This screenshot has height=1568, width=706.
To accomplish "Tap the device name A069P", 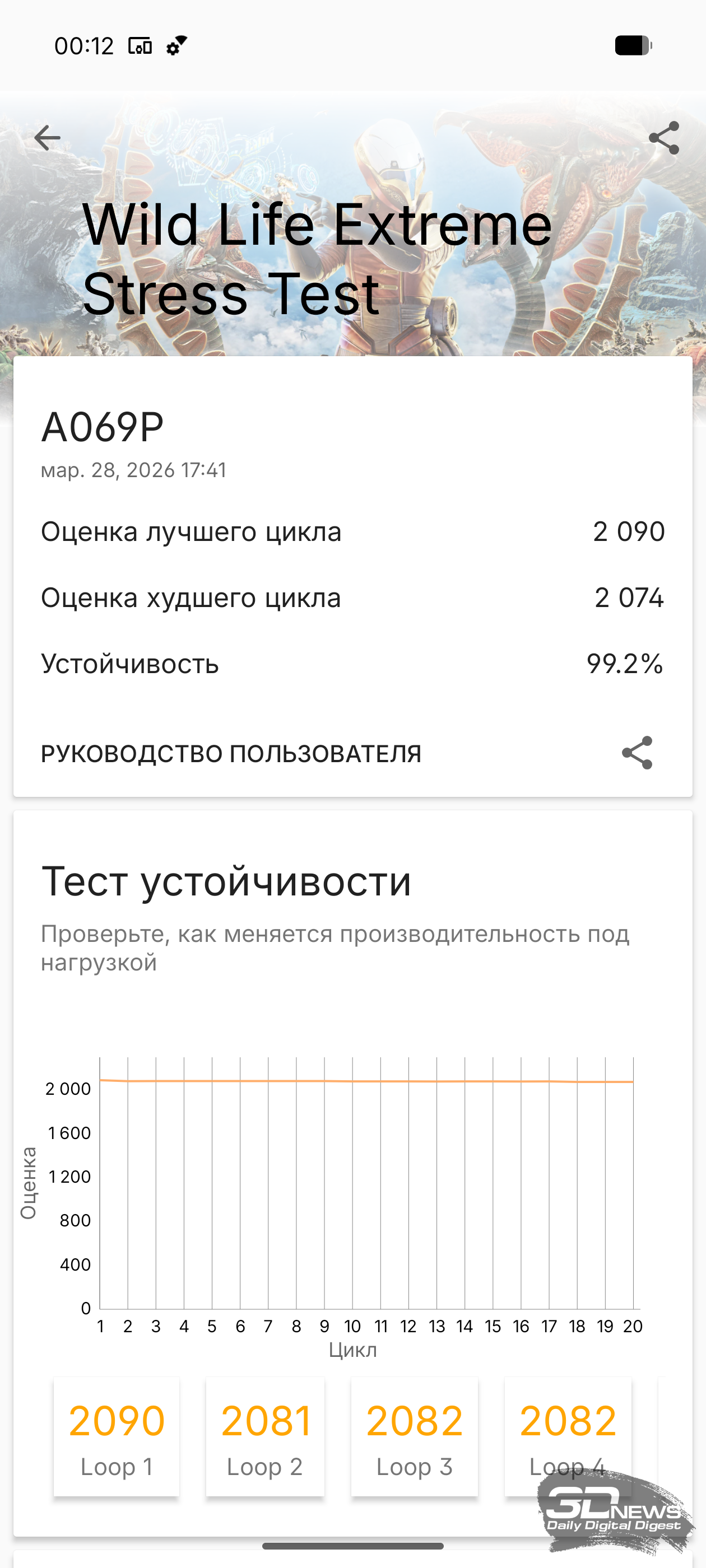I will [103, 427].
